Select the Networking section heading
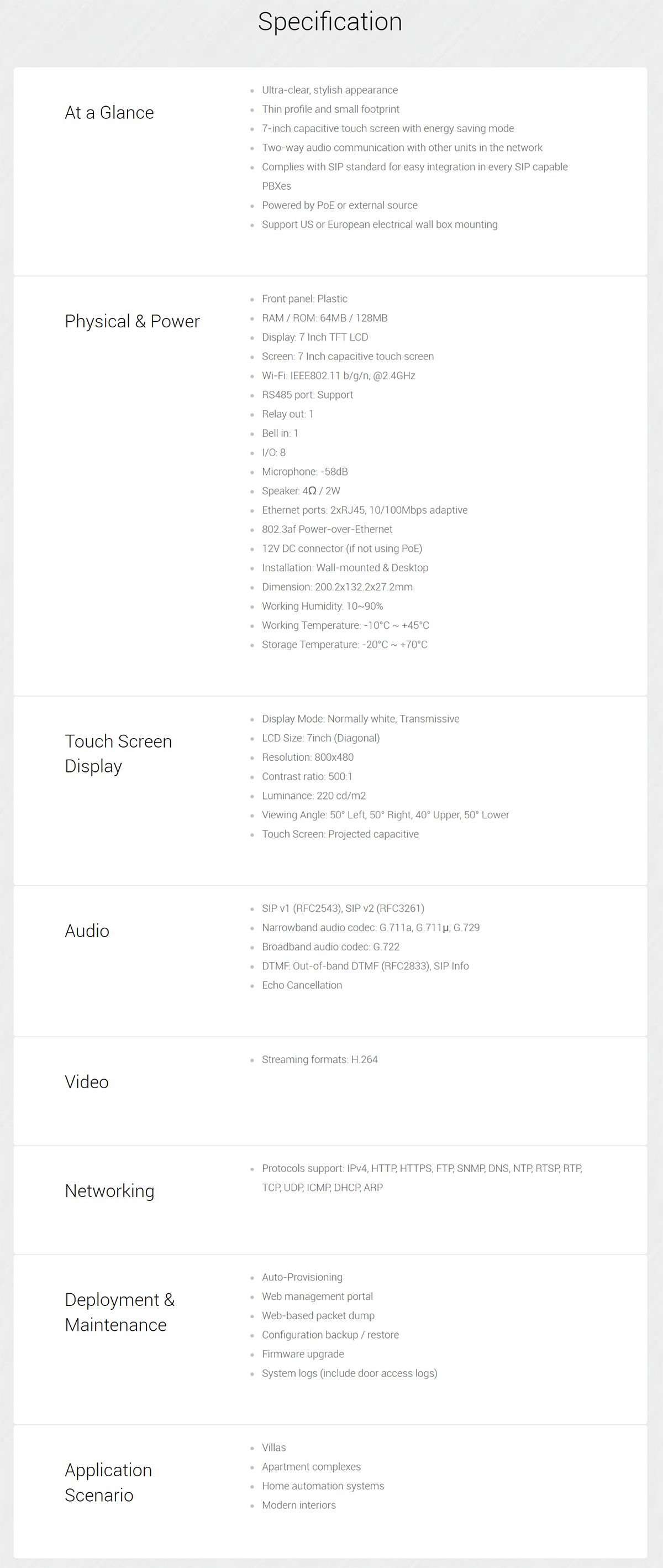 click(x=109, y=1190)
